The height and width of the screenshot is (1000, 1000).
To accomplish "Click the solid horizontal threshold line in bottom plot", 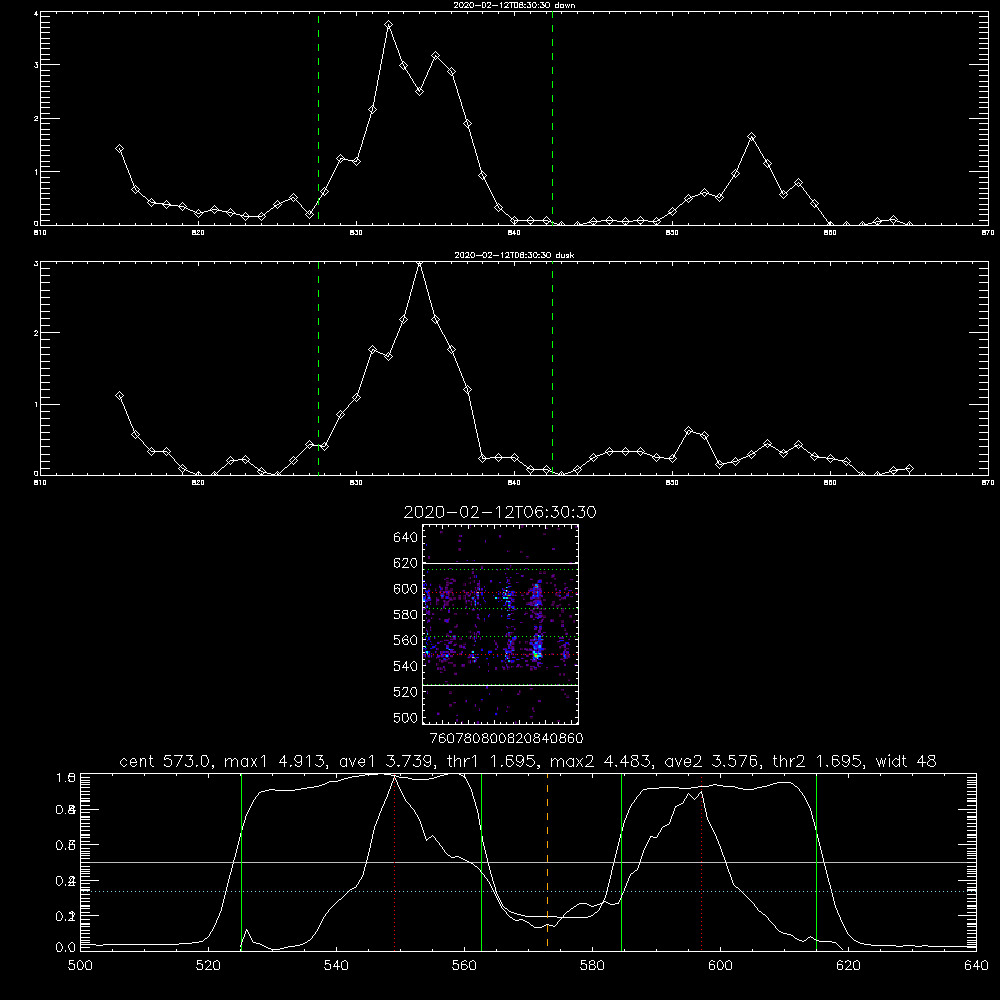I will pyautogui.click(x=528, y=862).
